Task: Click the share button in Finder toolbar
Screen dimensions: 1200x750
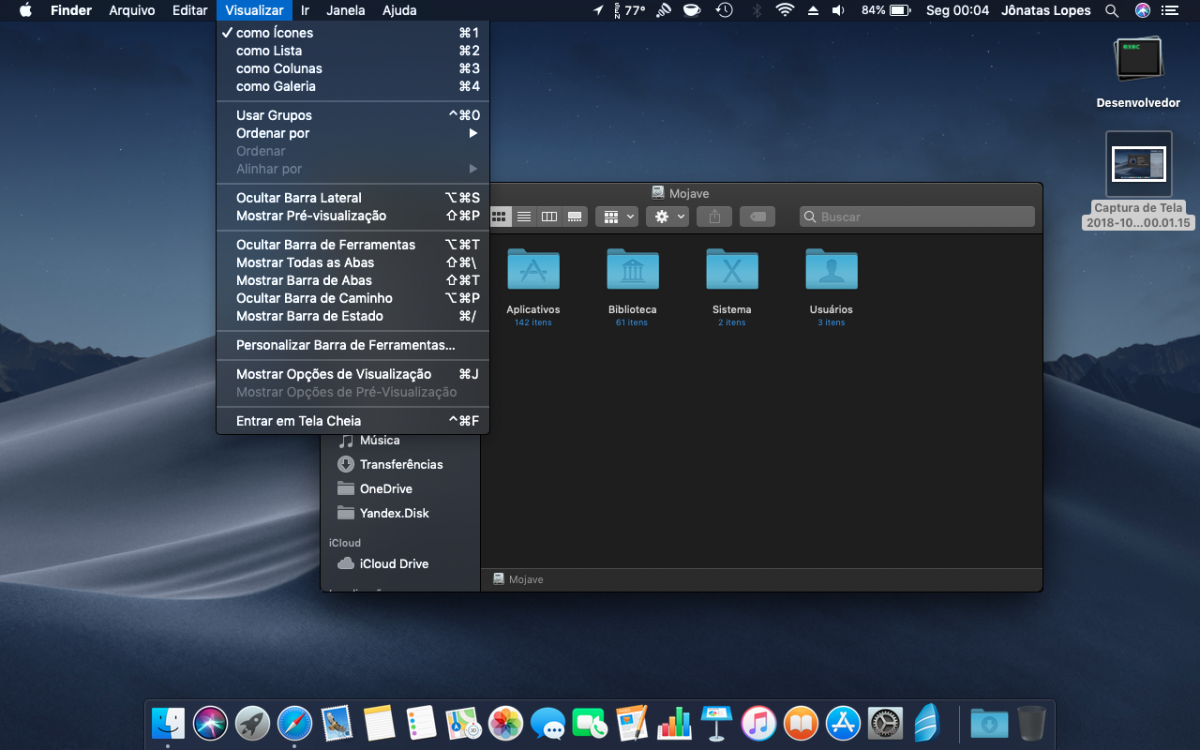Action: click(715, 217)
